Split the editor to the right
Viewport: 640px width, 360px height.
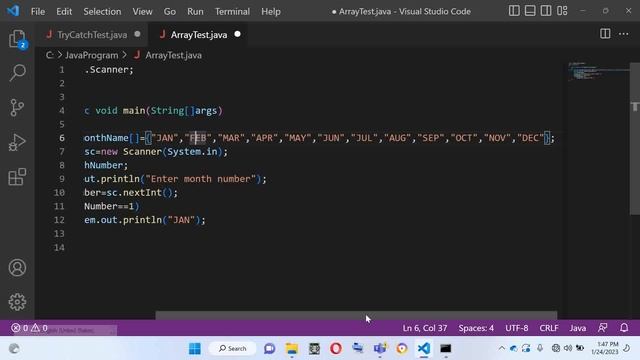pyautogui.click(x=605, y=34)
